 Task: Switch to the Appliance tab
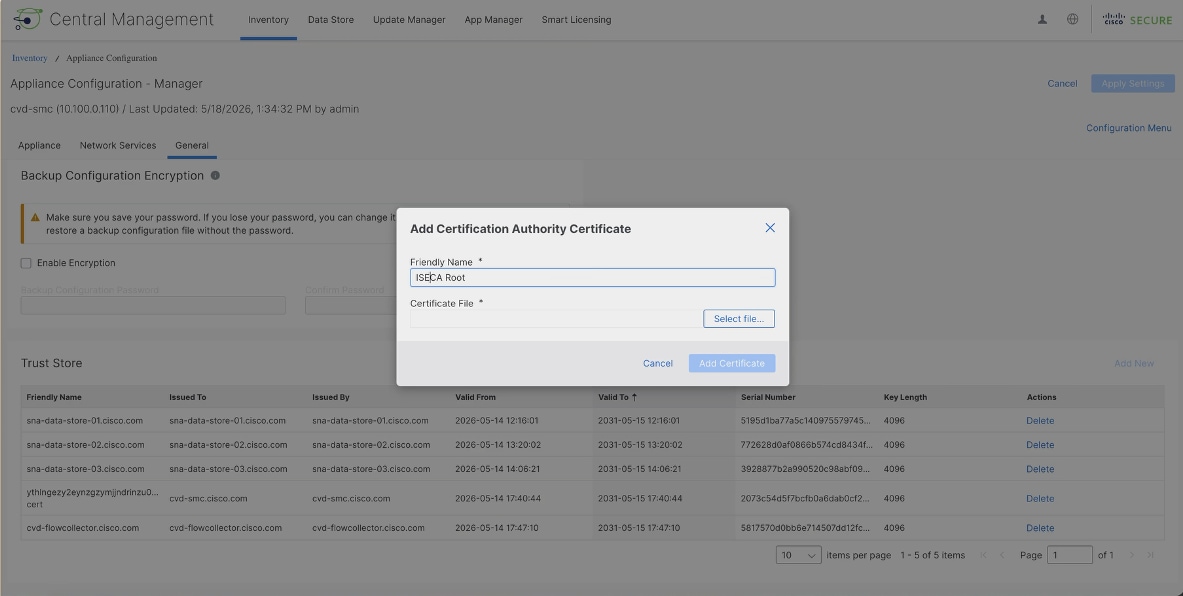click(x=39, y=146)
